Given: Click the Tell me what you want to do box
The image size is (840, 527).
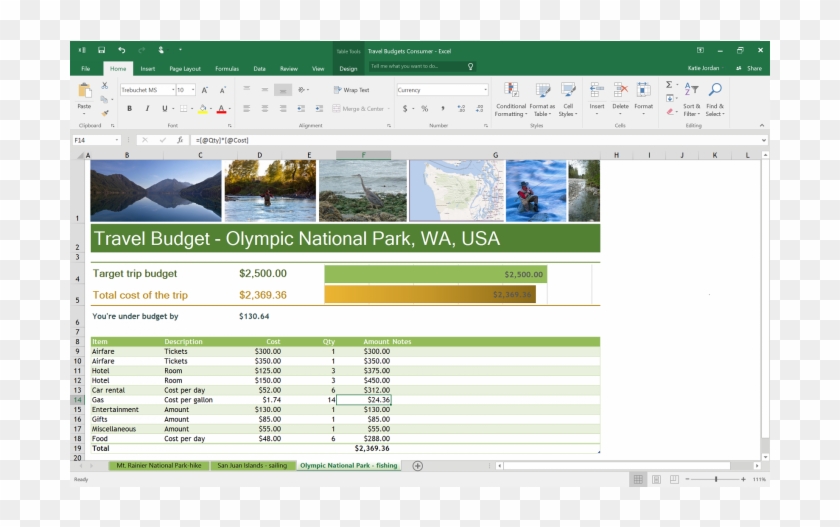Looking at the screenshot, I should 422,66.
